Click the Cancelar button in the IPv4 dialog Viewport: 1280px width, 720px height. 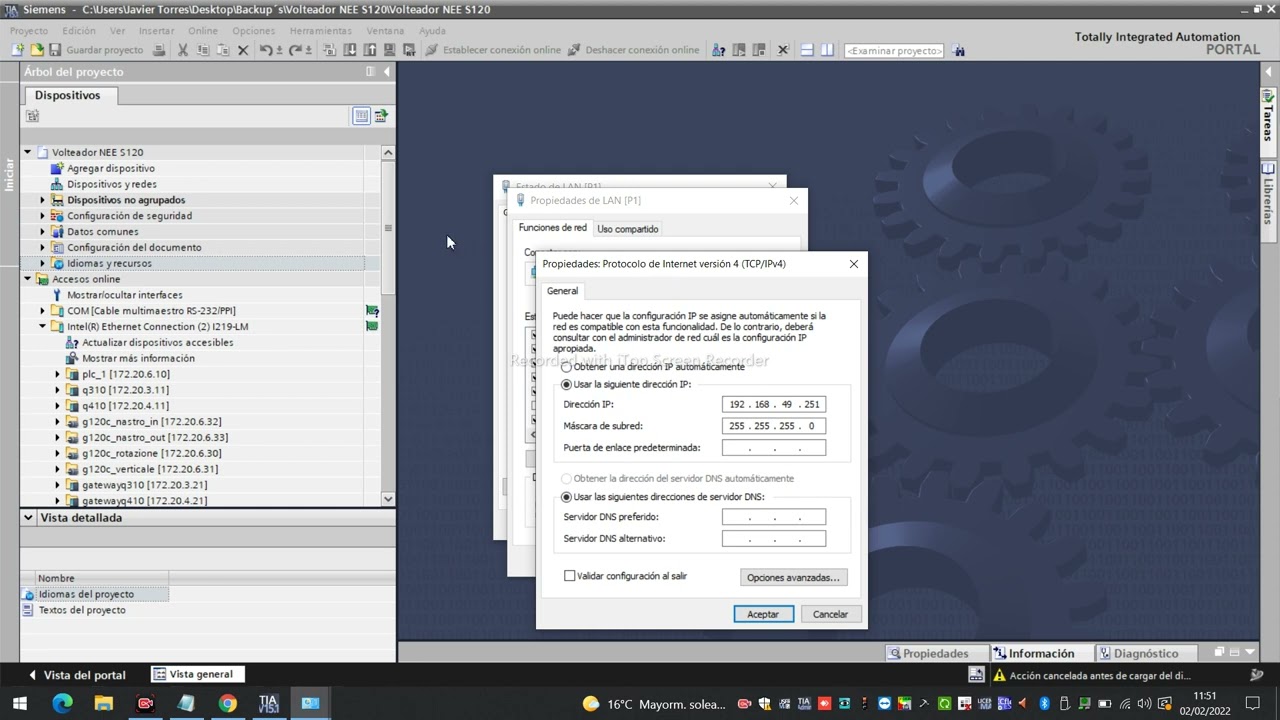830,614
